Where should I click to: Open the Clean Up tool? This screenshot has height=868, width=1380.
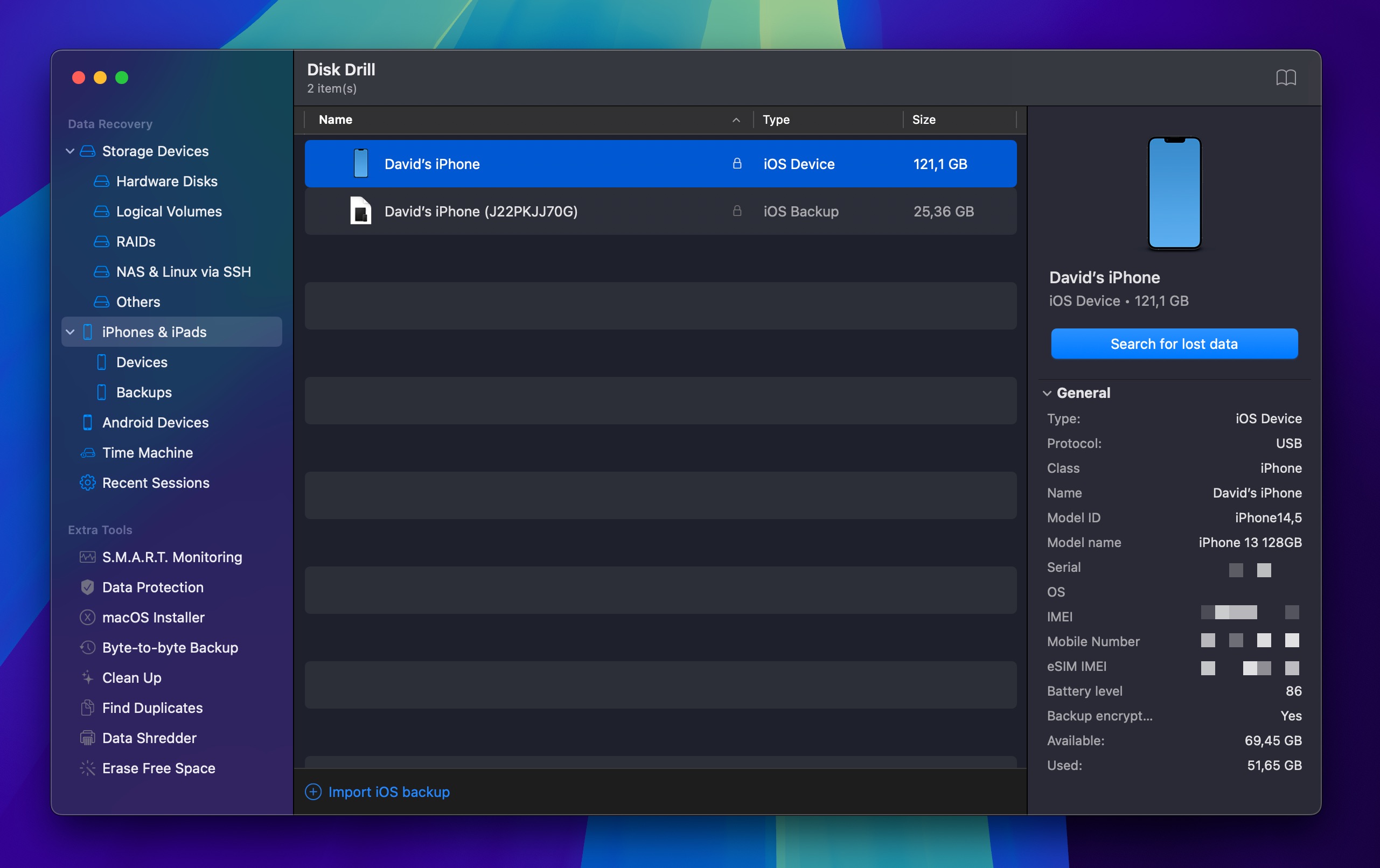coord(132,678)
